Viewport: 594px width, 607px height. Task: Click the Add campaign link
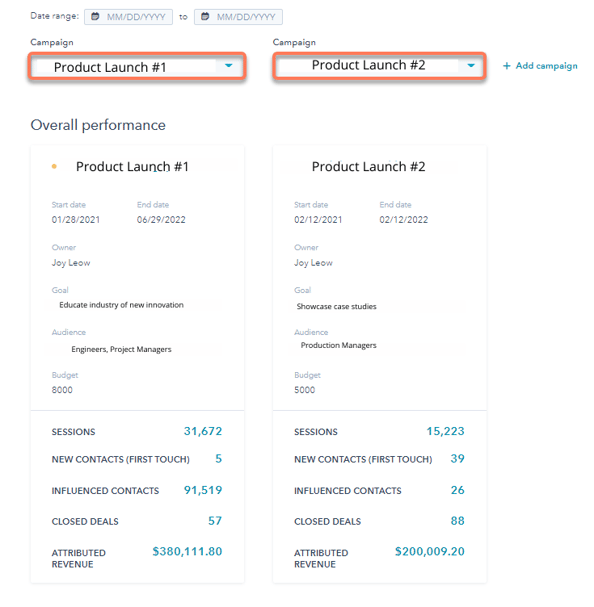[540, 66]
